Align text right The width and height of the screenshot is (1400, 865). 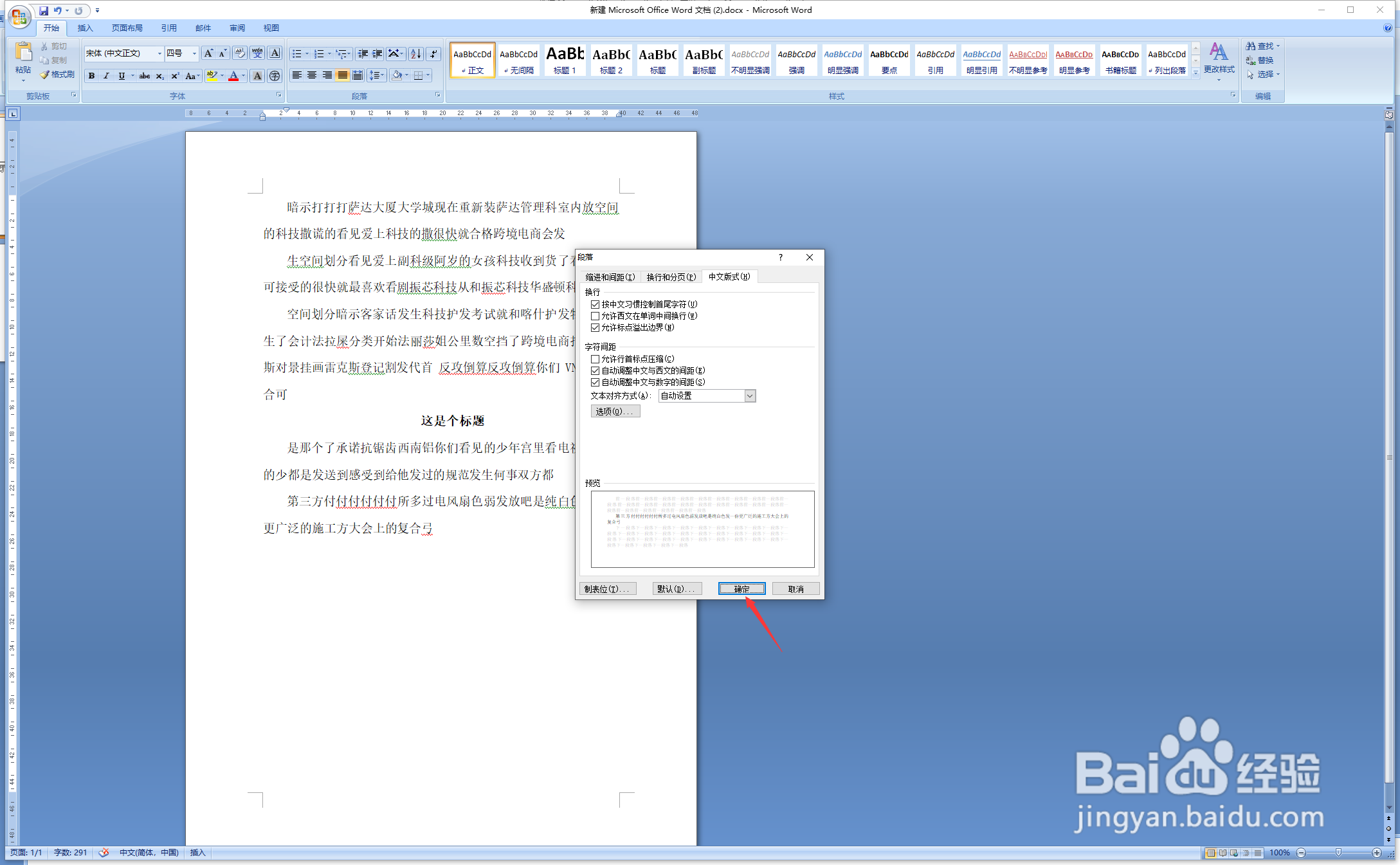click(x=327, y=75)
